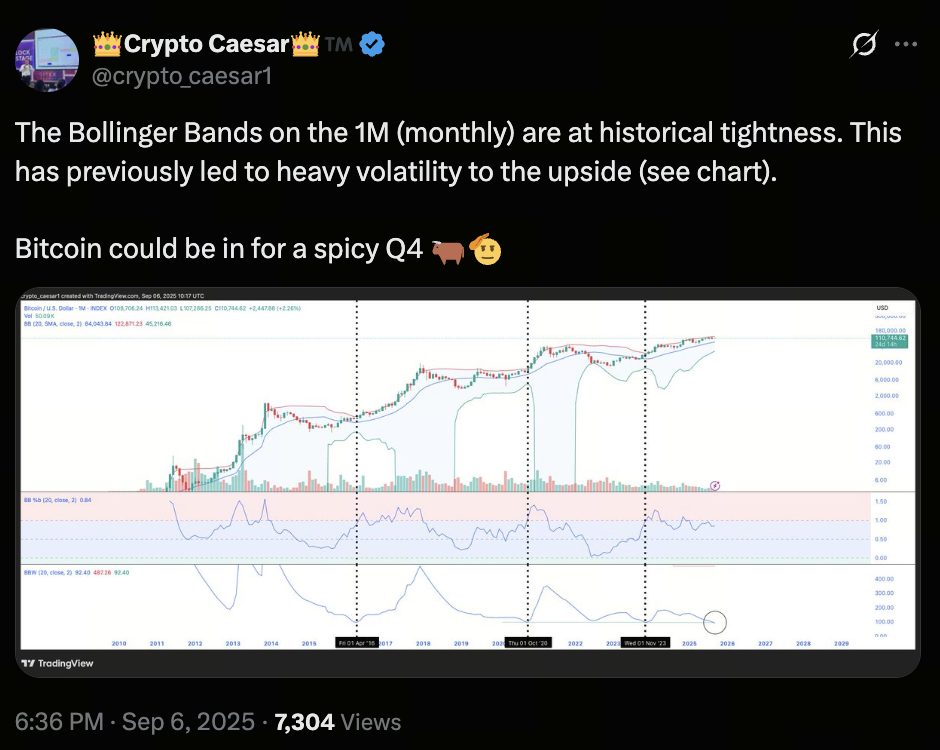This screenshot has height=750, width=940.
Task: Click the purple lightning bolt chart icon
Action: click(x=715, y=486)
